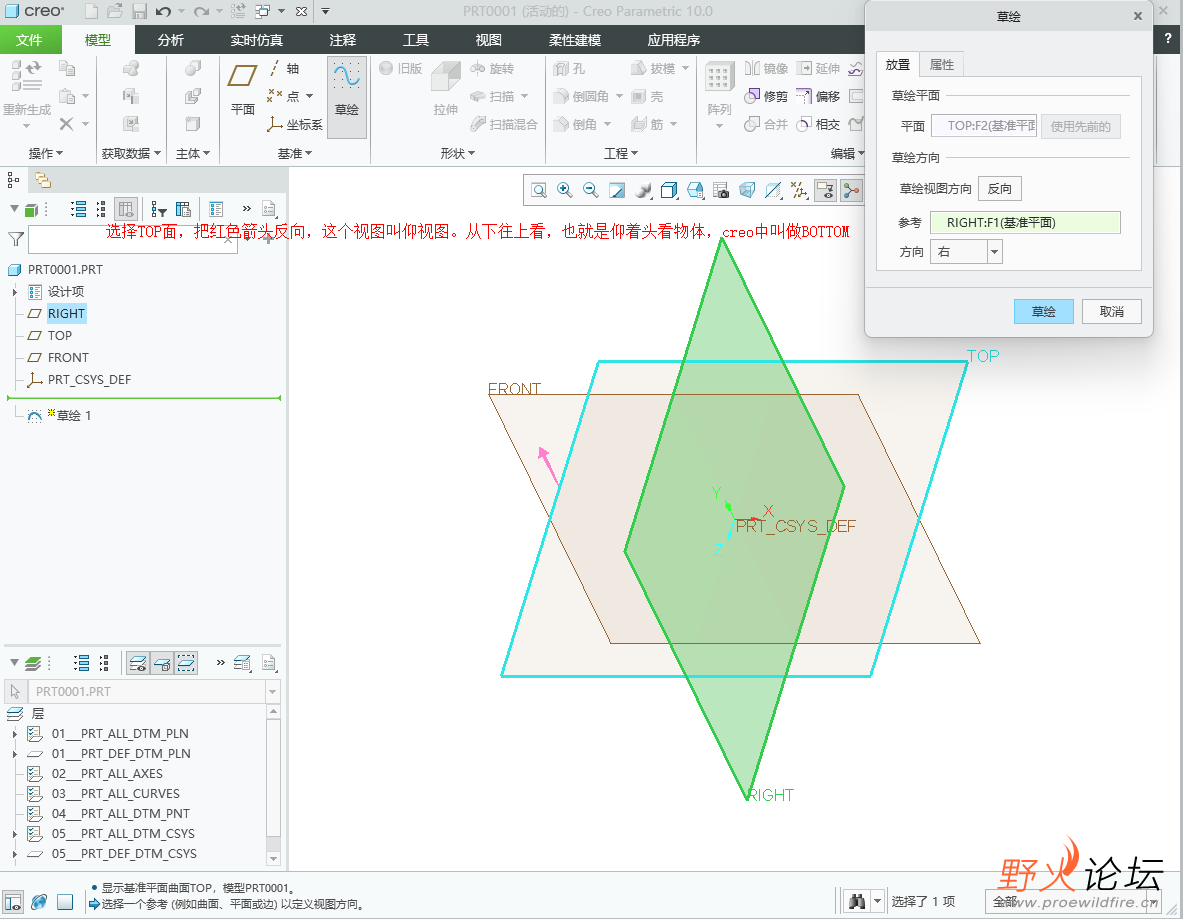Switch to the model tree tab icon
Image resolution: width=1183 pixels, height=919 pixels.
14,180
